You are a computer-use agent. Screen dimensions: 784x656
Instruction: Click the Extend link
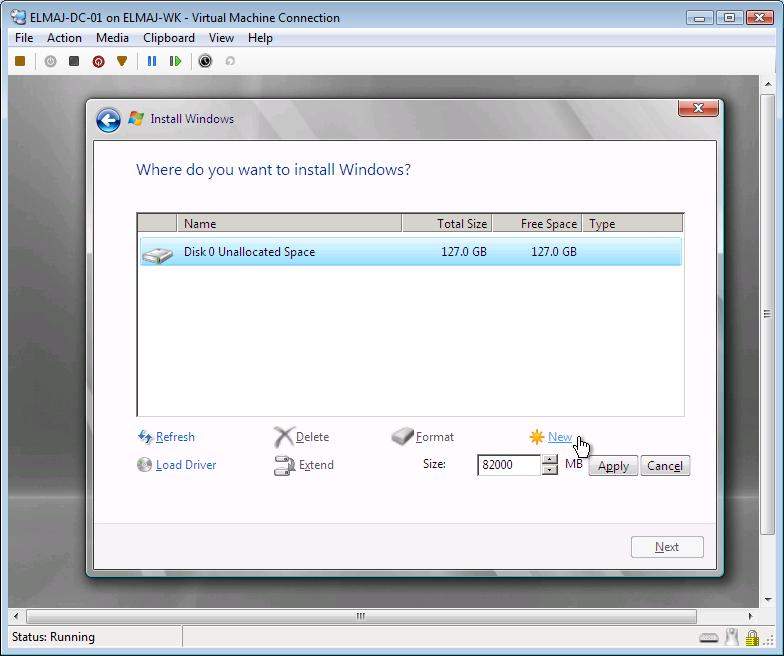click(316, 465)
